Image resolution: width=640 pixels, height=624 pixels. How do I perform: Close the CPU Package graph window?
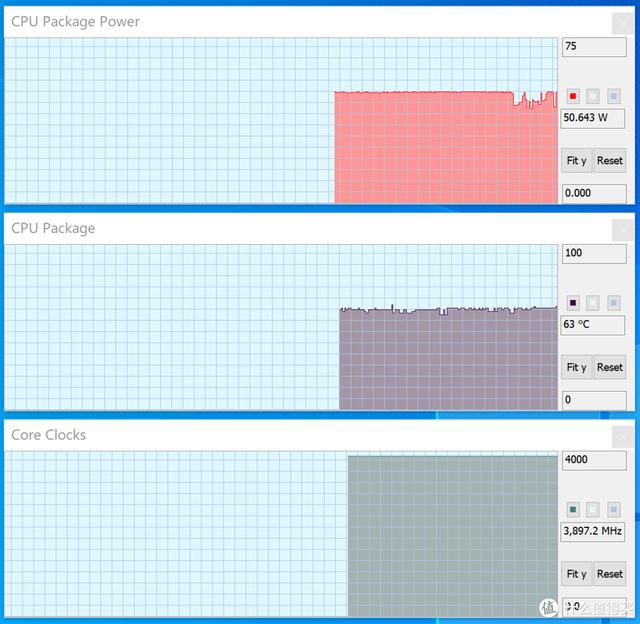click(623, 230)
